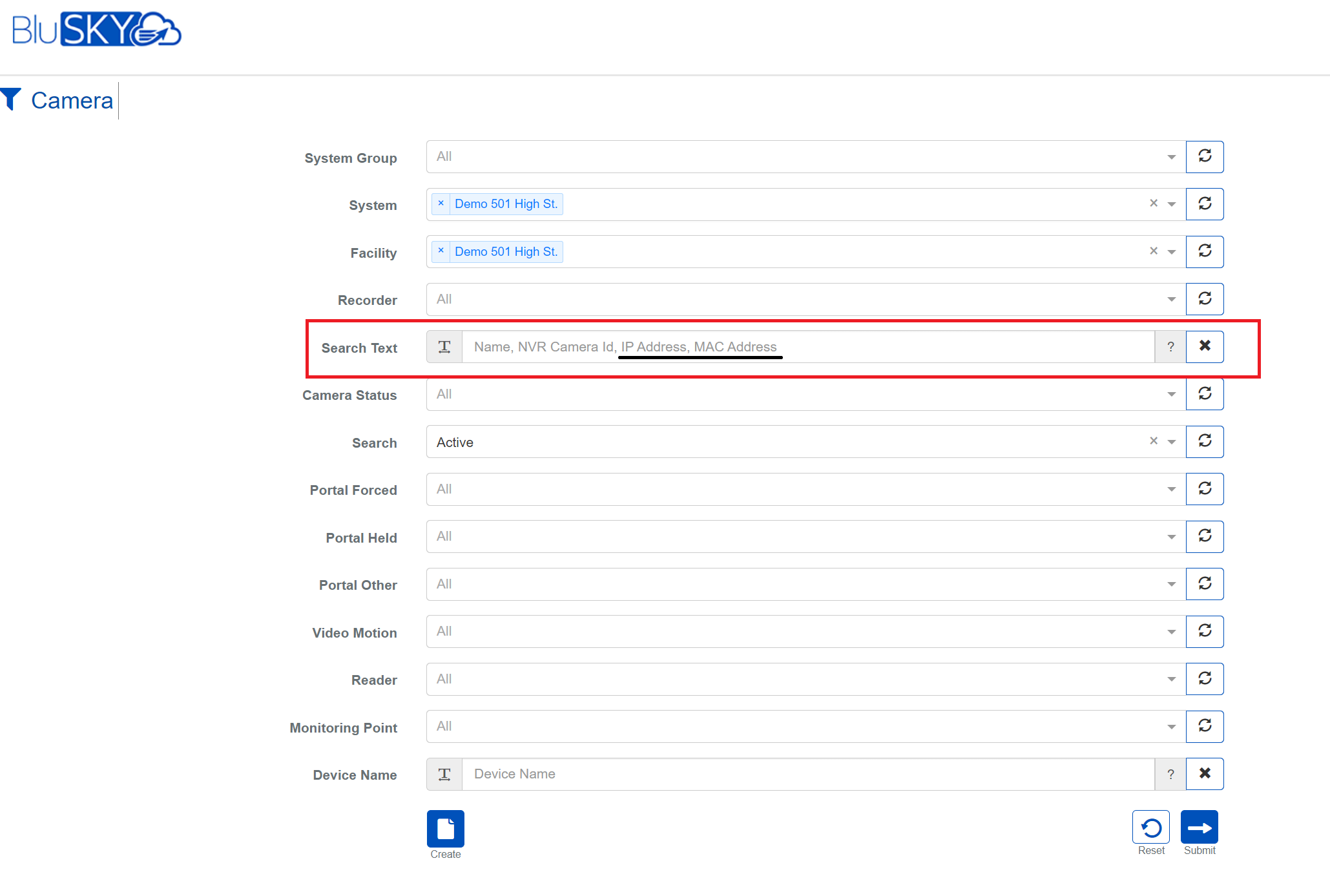Image resolution: width=1330 pixels, height=896 pixels.
Task: Remove Demo 501 High St. tag from Facility
Action: [x=441, y=251]
